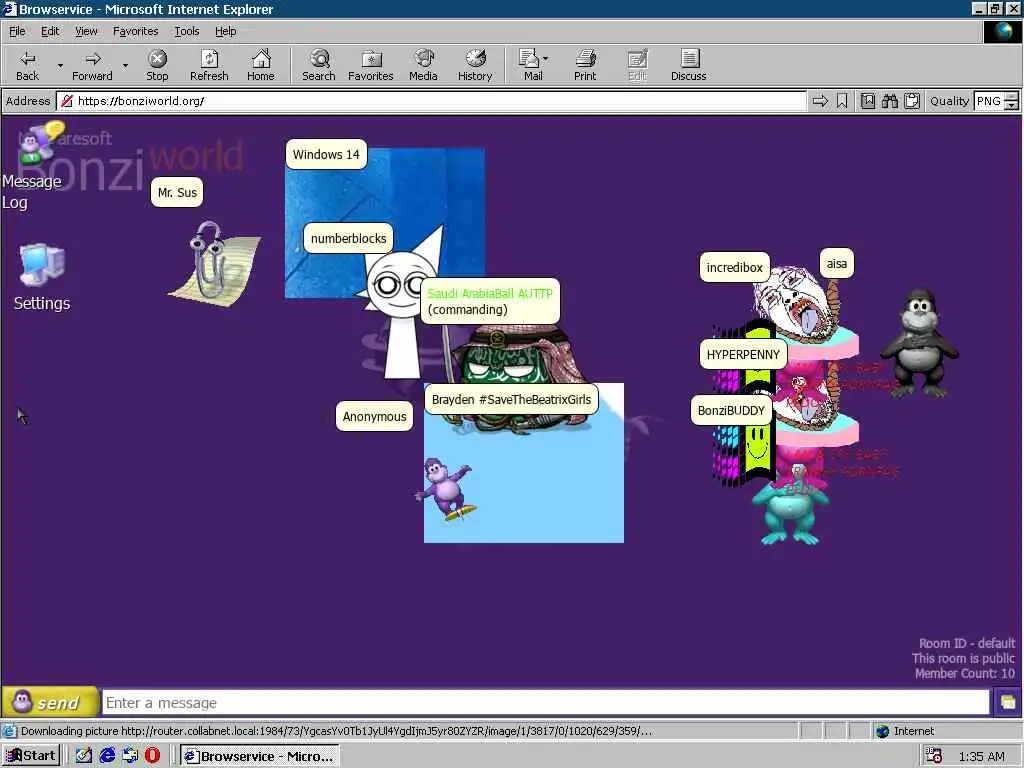Open the Search toolbar button

tap(319, 65)
